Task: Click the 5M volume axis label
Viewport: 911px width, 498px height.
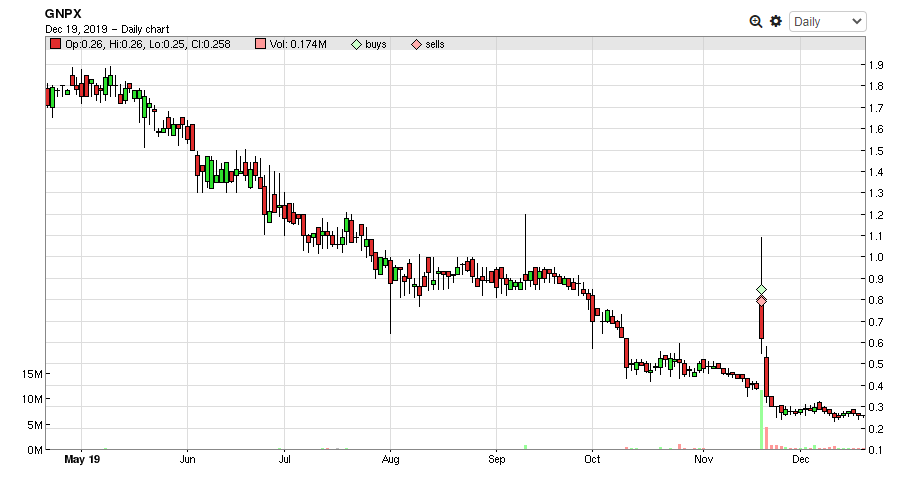Action: 35,425
